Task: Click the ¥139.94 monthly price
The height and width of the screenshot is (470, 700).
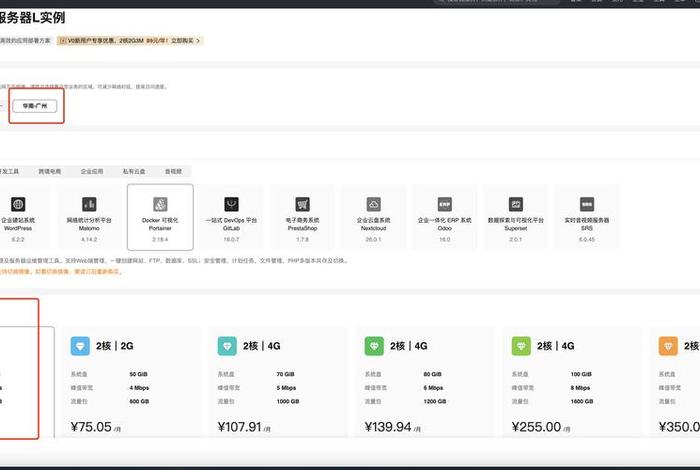Action: point(392,427)
